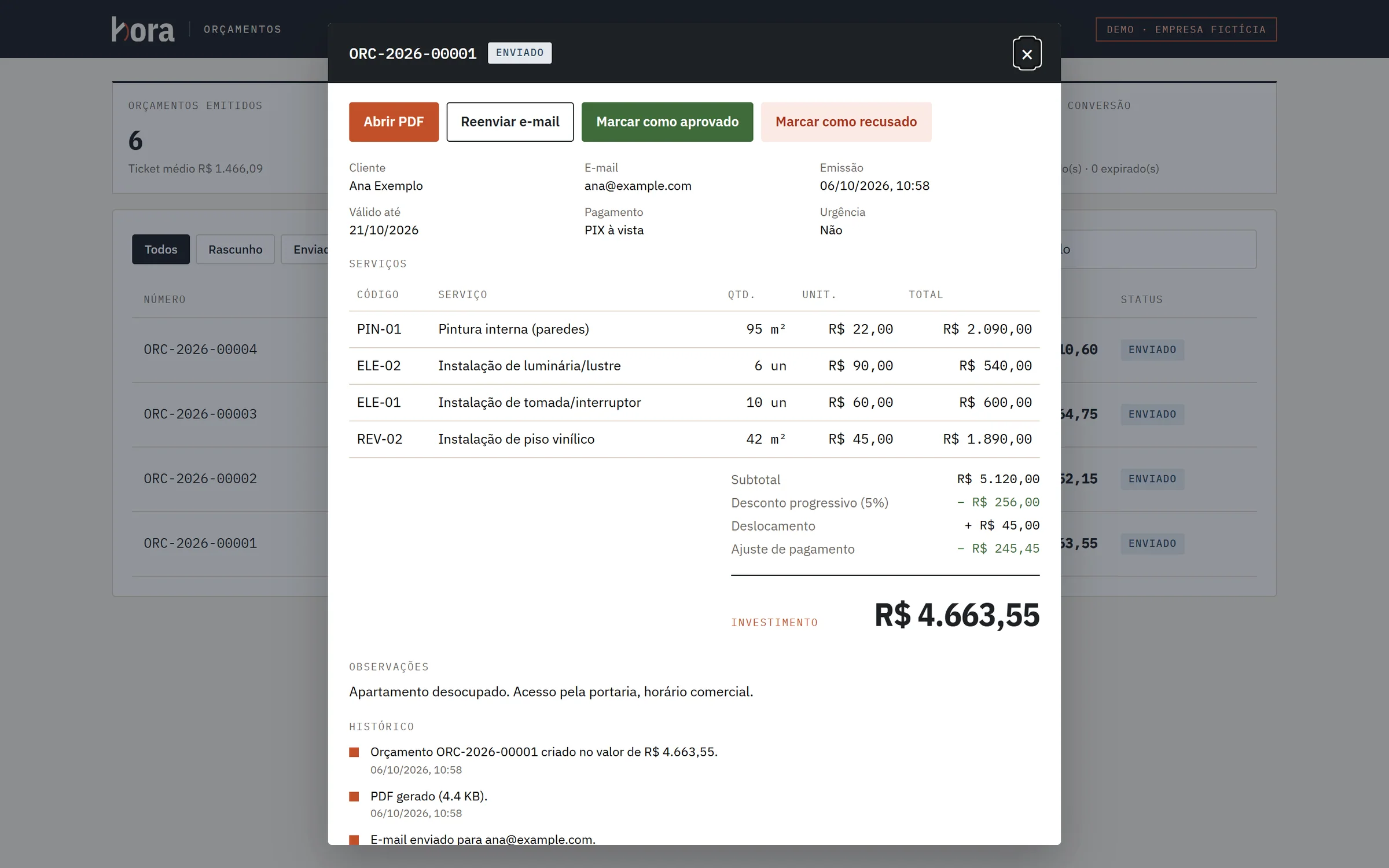The width and height of the screenshot is (1389, 868).
Task: Open ORC-2026-00003 row in background list
Action: (x=200, y=414)
